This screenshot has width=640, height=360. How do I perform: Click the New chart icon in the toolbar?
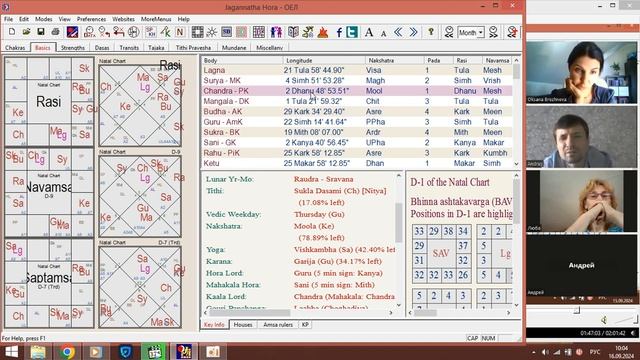[12, 32]
